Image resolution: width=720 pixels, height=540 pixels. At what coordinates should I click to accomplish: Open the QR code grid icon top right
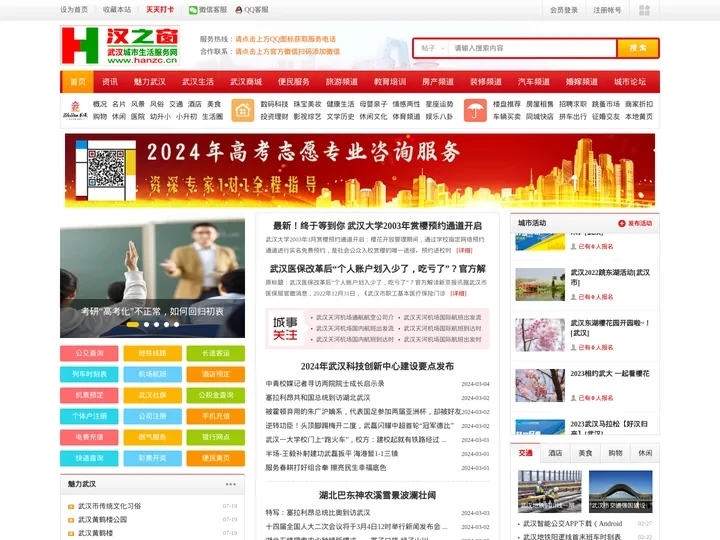tap(644, 10)
